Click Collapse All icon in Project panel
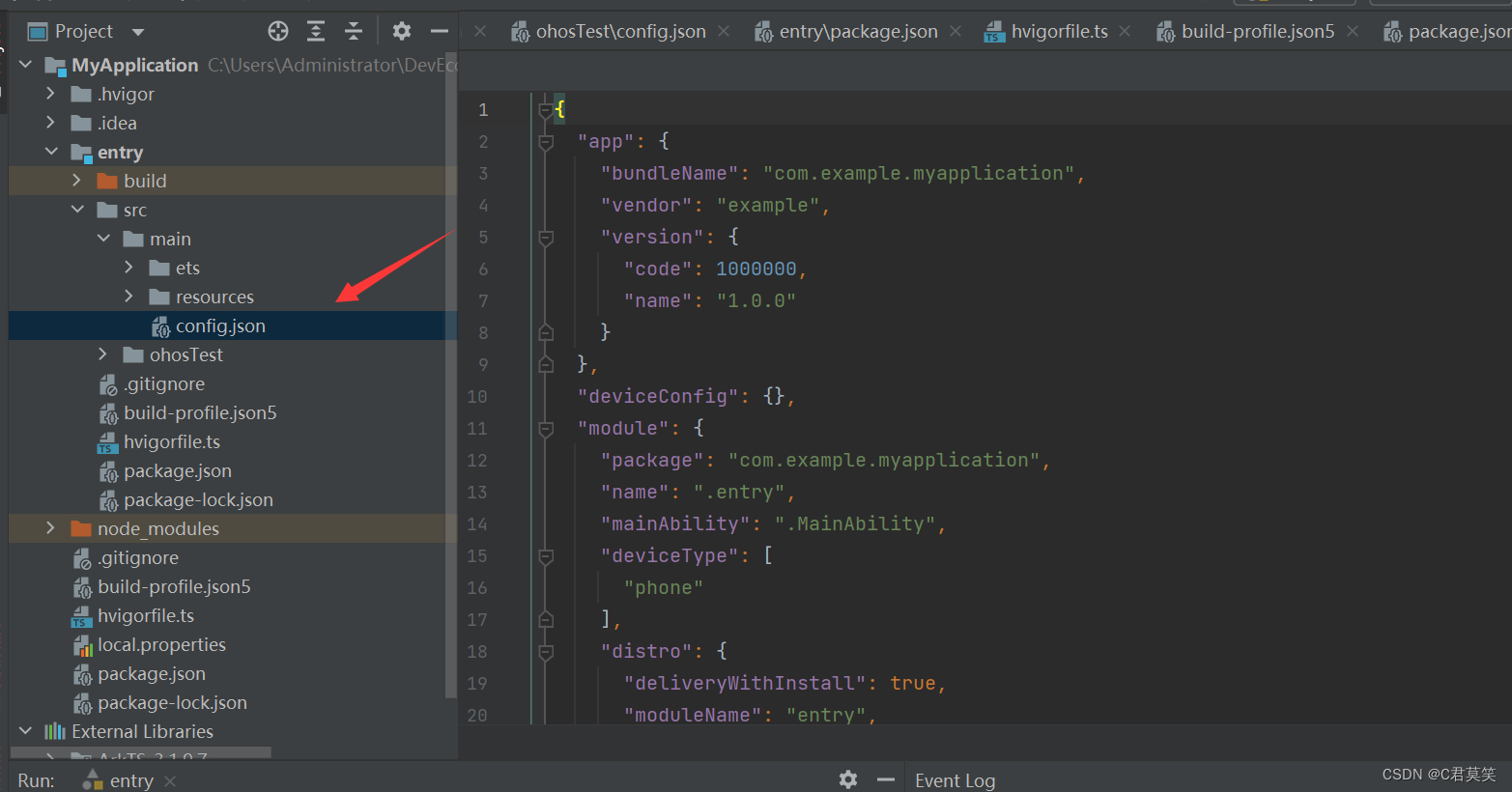The width and height of the screenshot is (1512, 792). [x=354, y=31]
